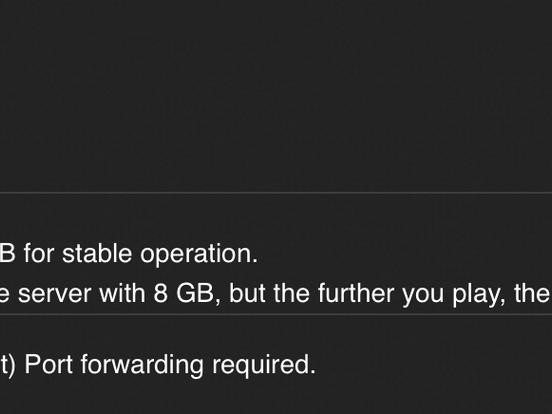This screenshot has width=552, height=414.
Task: Click the separator line below the server text
Action: pyautogui.click(x=276, y=314)
